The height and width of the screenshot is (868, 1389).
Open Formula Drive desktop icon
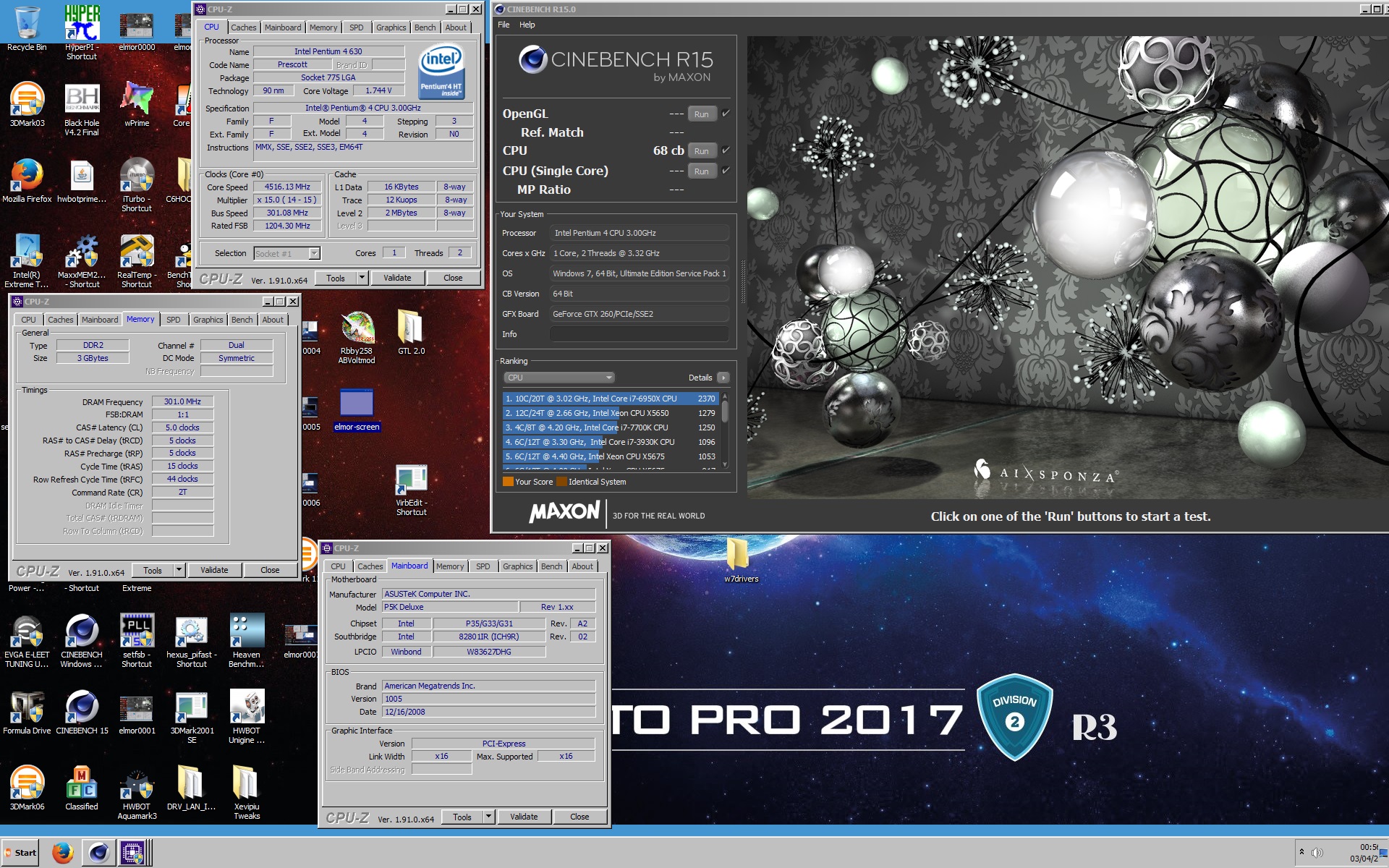(x=27, y=712)
